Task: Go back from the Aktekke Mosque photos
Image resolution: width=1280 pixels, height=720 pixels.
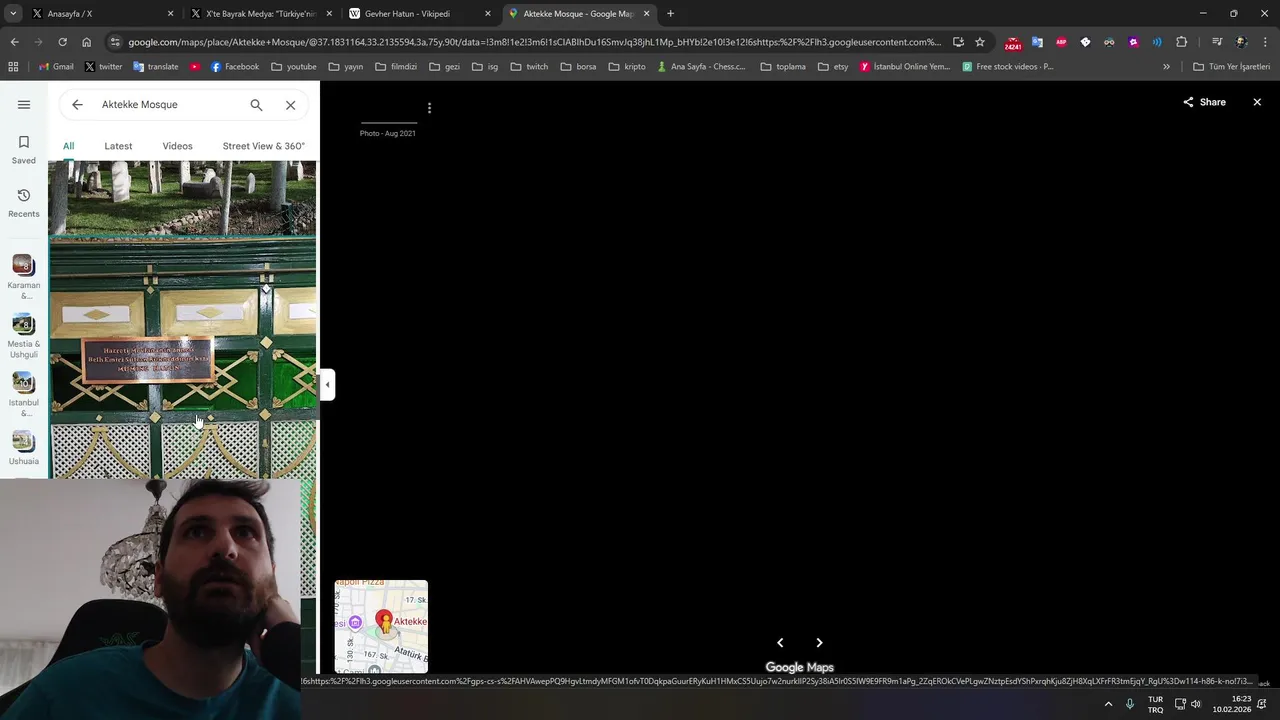Action: click(x=77, y=104)
